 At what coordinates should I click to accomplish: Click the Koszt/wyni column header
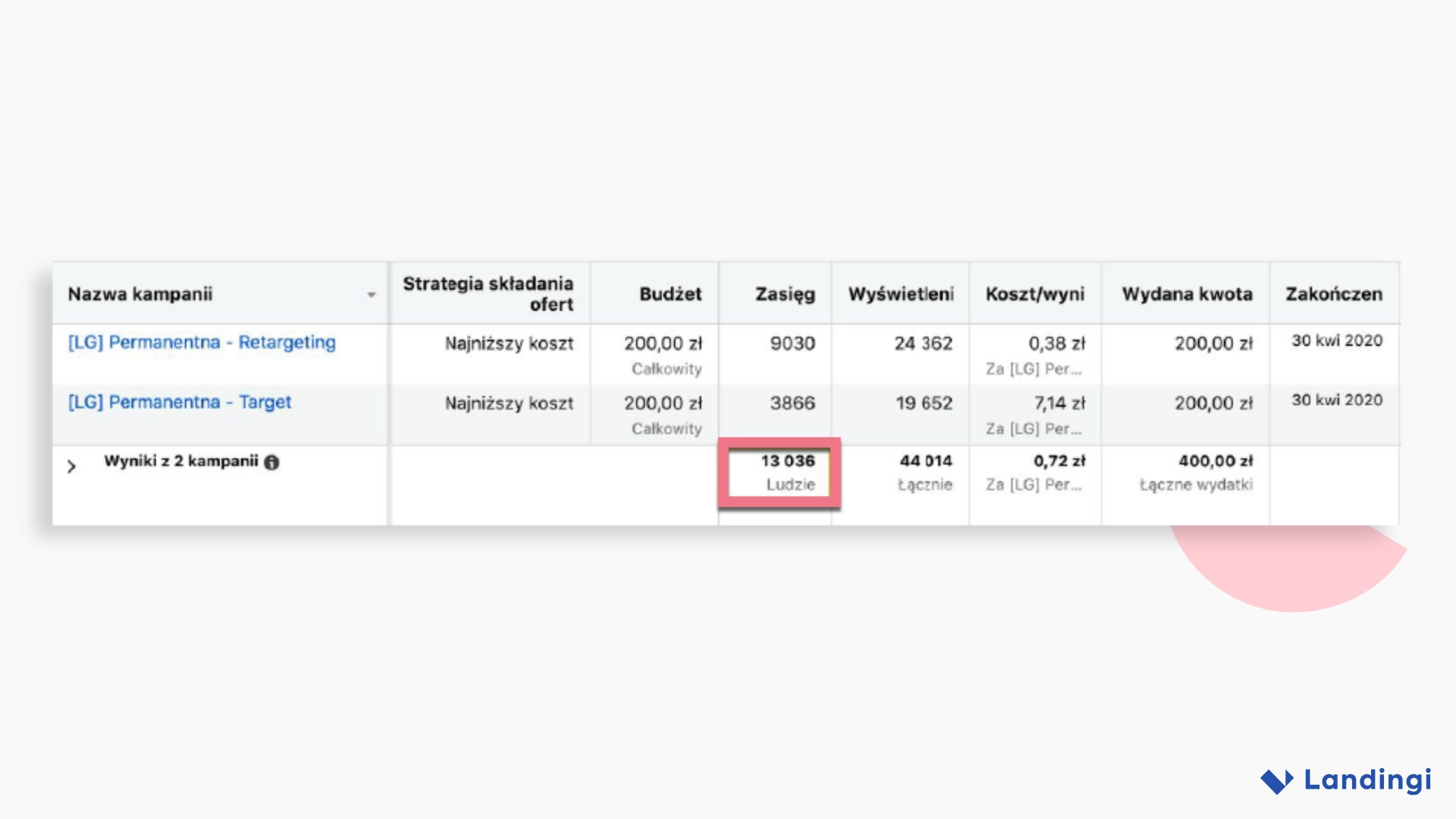1034,293
